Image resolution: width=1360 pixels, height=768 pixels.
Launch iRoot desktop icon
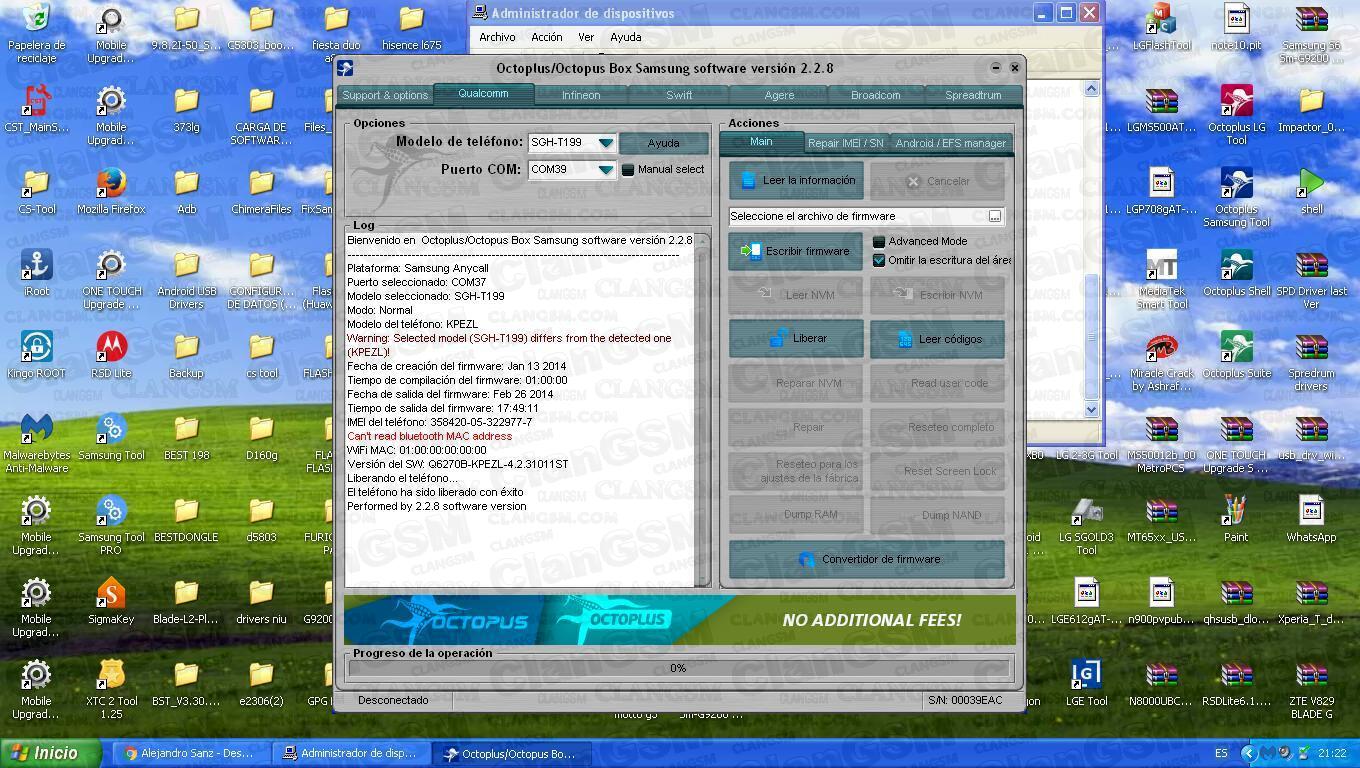click(36, 273)
